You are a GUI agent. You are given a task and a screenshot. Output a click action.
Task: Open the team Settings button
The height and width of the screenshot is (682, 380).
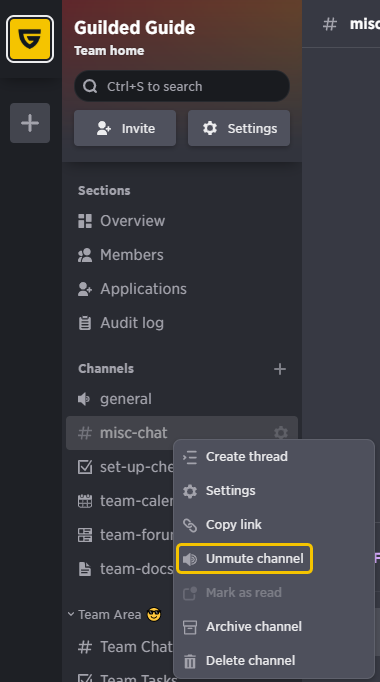point(239,128)
